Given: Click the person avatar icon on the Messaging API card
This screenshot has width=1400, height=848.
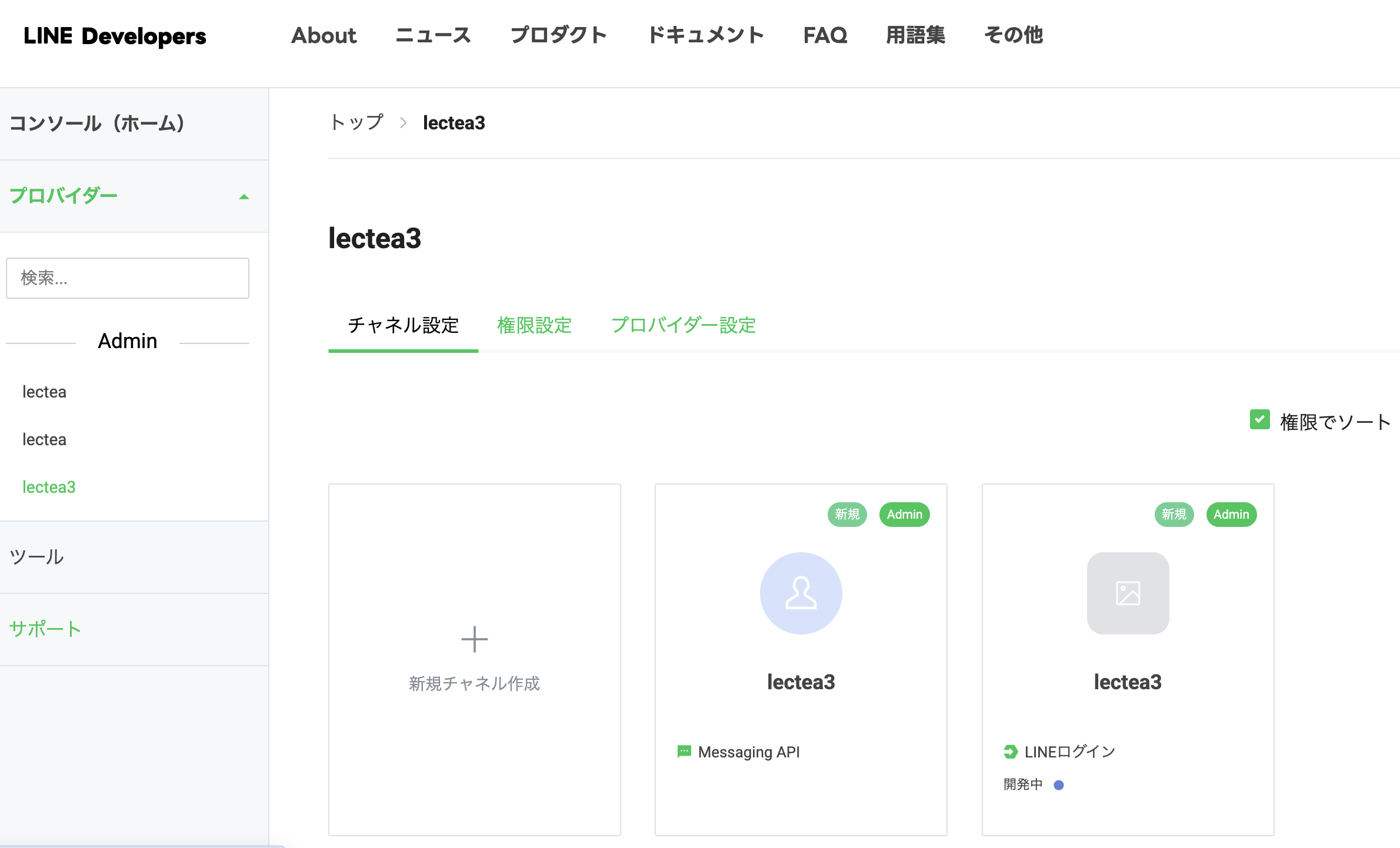Looking at the screenshot, I should [801, 593].
